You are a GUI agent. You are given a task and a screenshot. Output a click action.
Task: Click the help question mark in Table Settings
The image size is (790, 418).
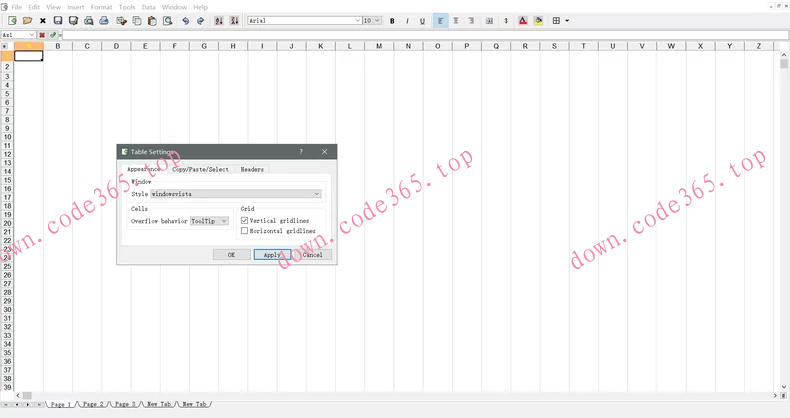point(301,152)
